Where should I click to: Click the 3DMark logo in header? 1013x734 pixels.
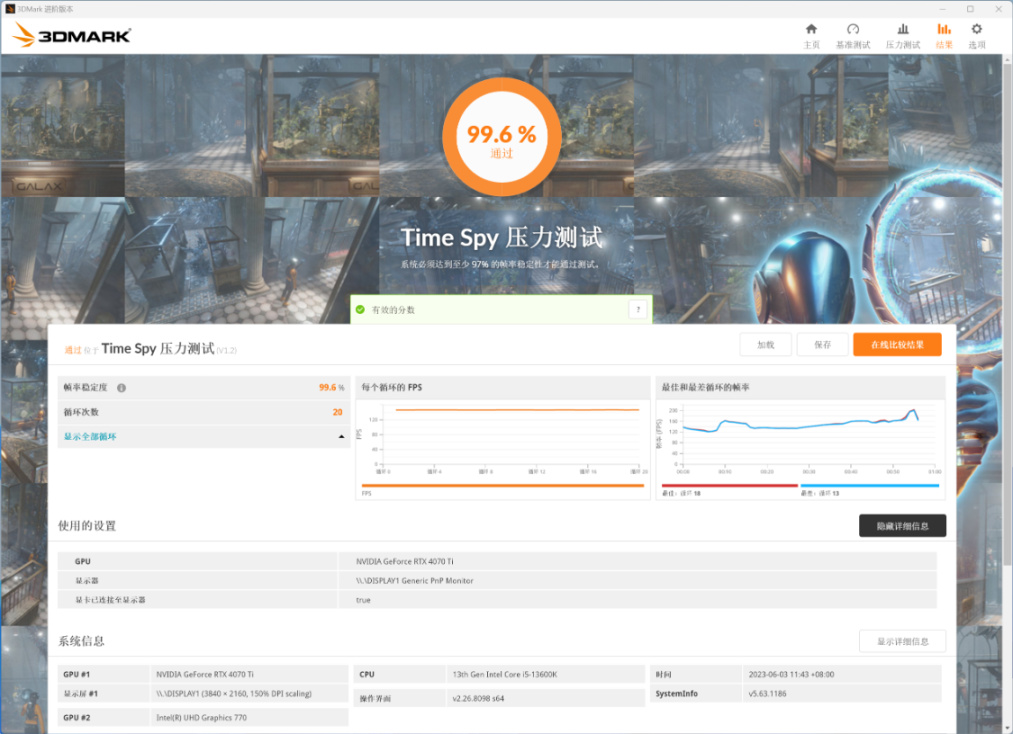(72, 35)
